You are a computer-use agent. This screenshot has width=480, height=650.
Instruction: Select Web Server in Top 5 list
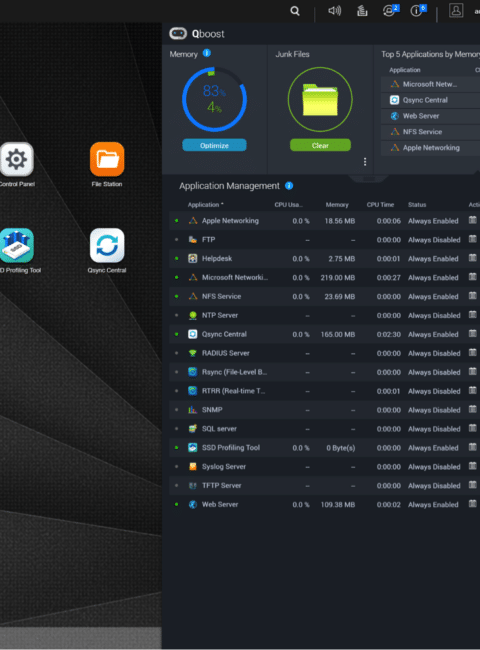(430, 116)
